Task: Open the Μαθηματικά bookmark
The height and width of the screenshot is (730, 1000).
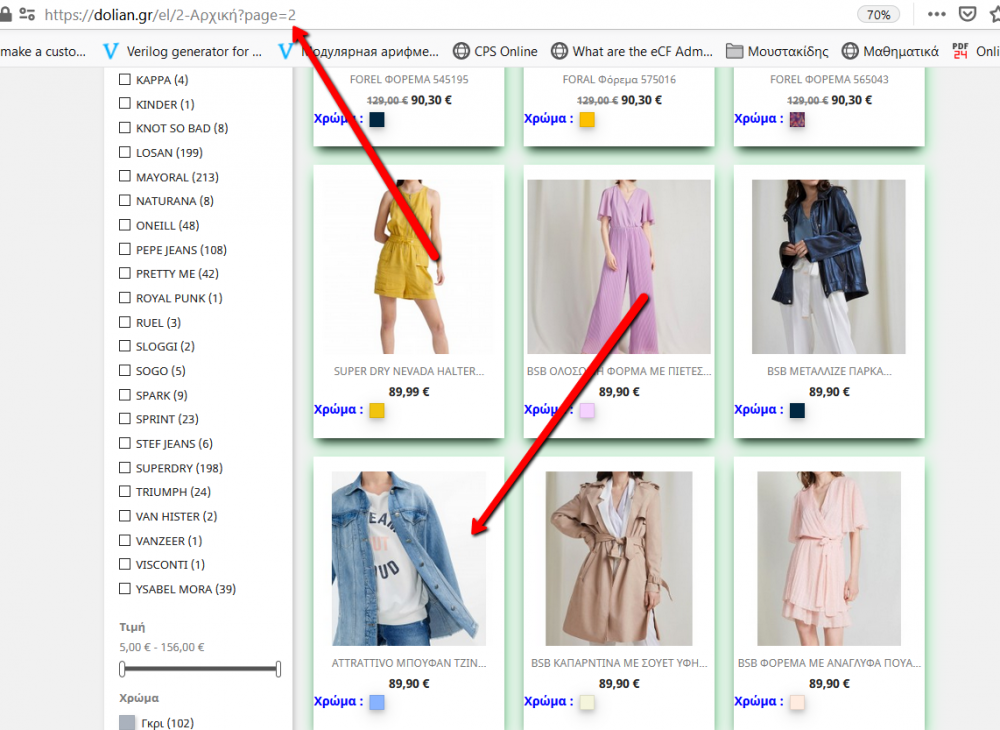Action: (890, 51)
